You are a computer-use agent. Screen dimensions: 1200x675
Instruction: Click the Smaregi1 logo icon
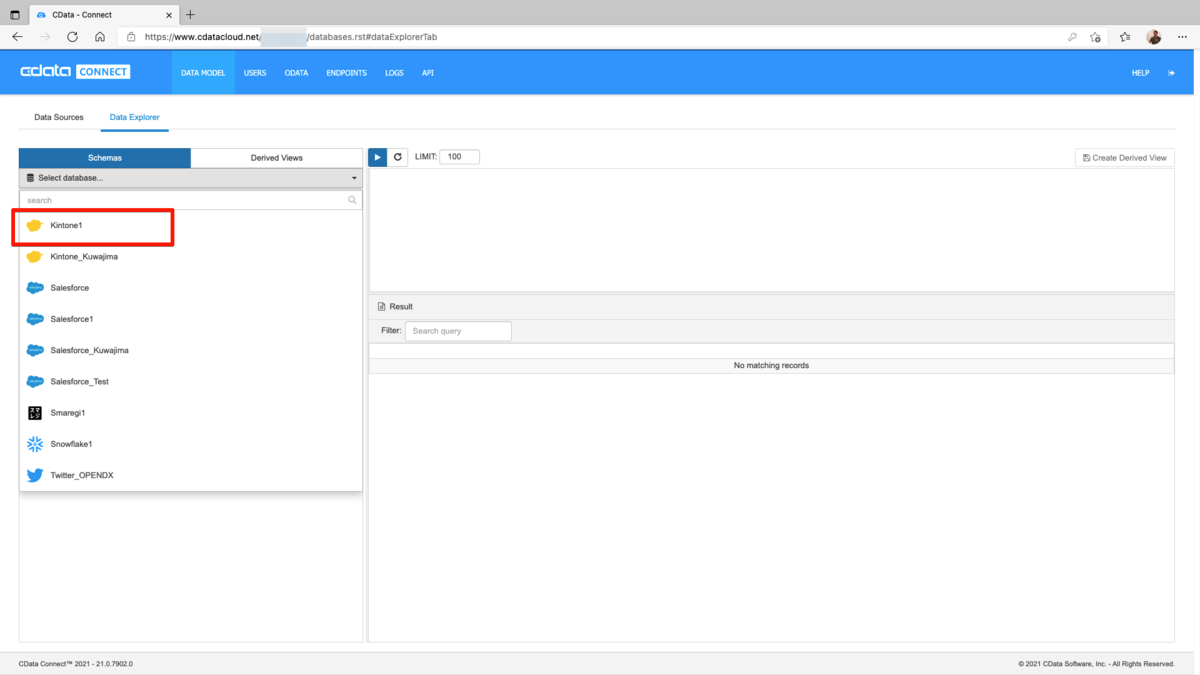tap(35, 413)
